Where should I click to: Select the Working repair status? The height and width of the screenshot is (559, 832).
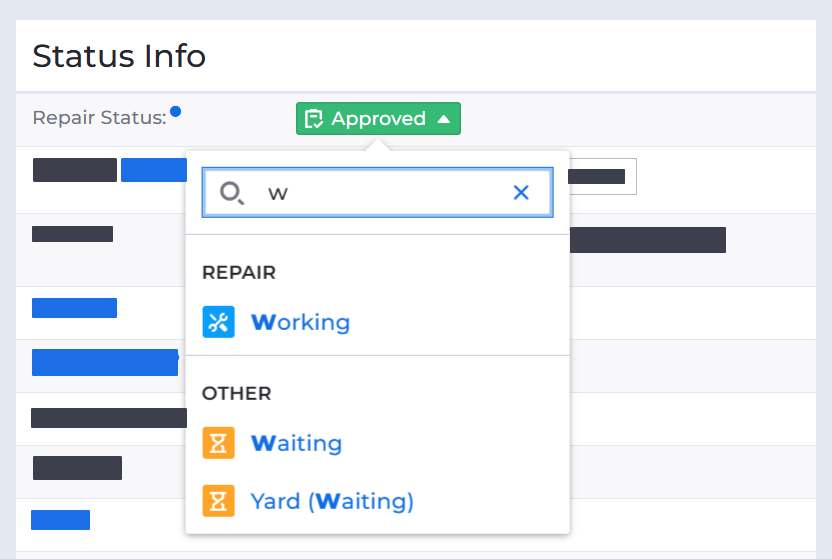click(x=300, y=322)
